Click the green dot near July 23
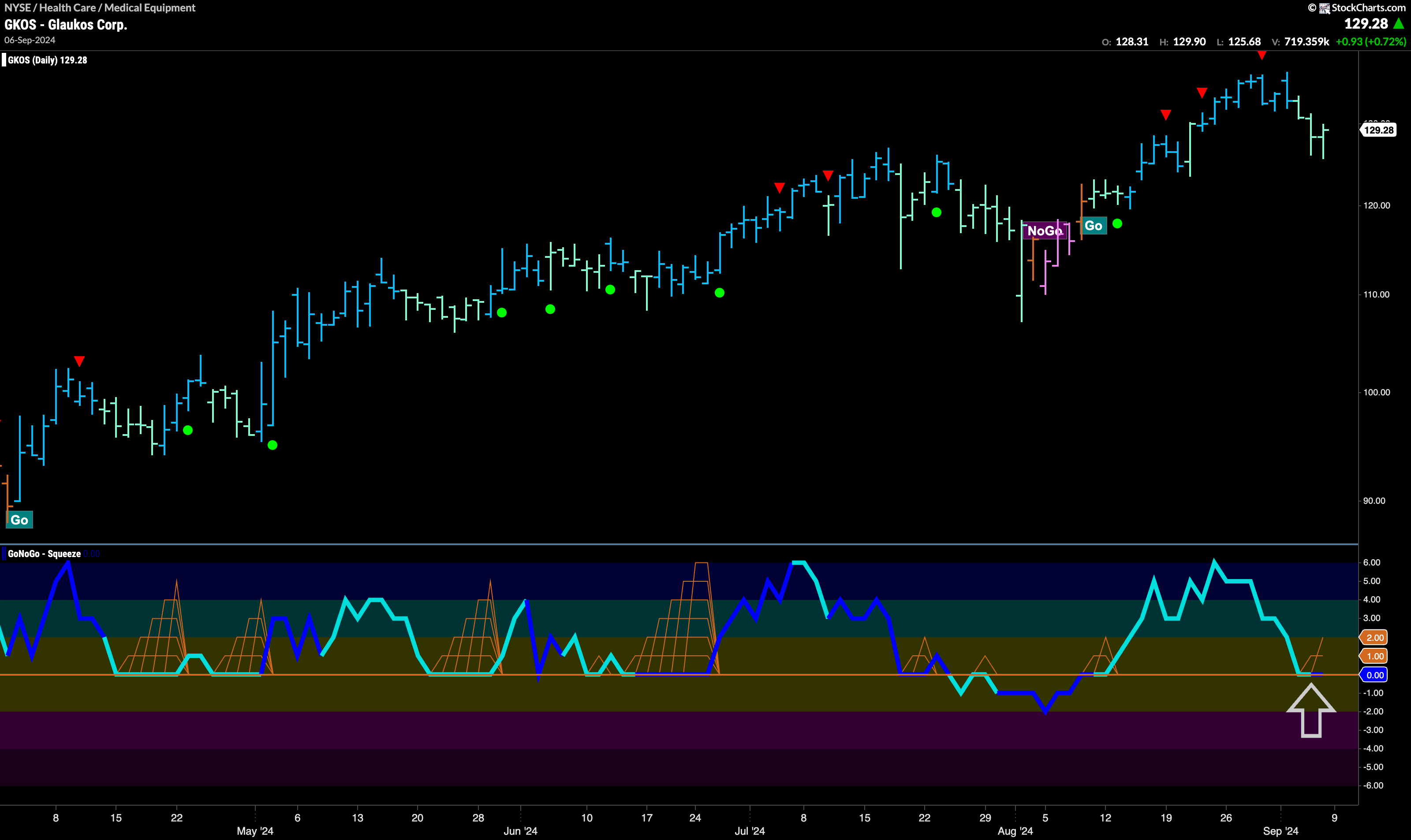Viewport: 1411px width, 840px height. coord(937,212)
